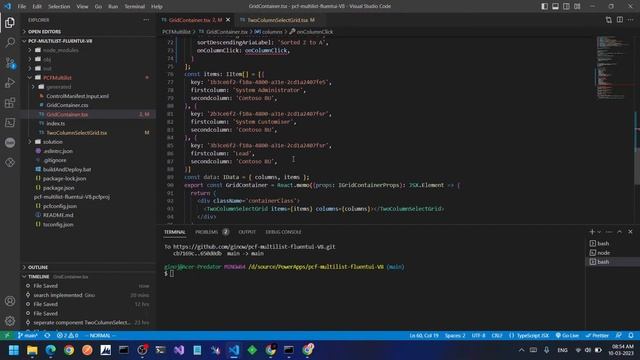Switch to the Debug Console panel tab

click(283, 232)
